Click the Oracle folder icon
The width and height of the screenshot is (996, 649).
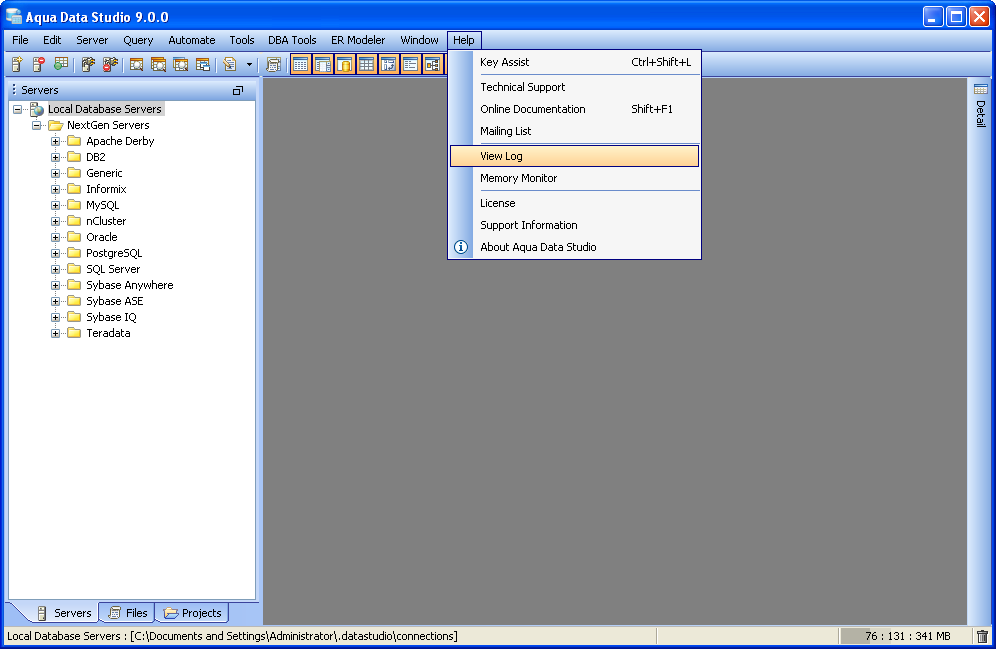(x=74, y=237)
